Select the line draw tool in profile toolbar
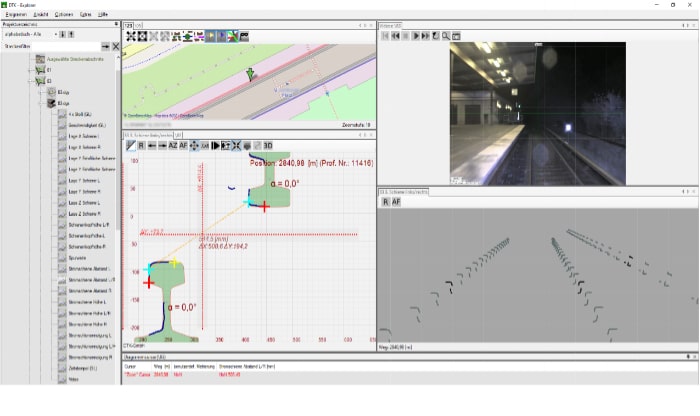The width and height of the screenshot is (700, 416). (x=130, y=145)
